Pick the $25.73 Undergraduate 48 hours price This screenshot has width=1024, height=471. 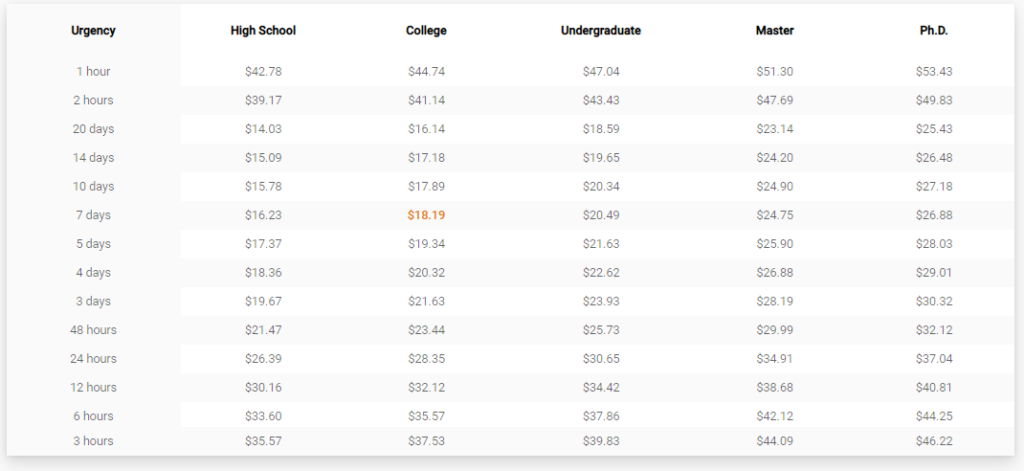[x=601, y=330]
